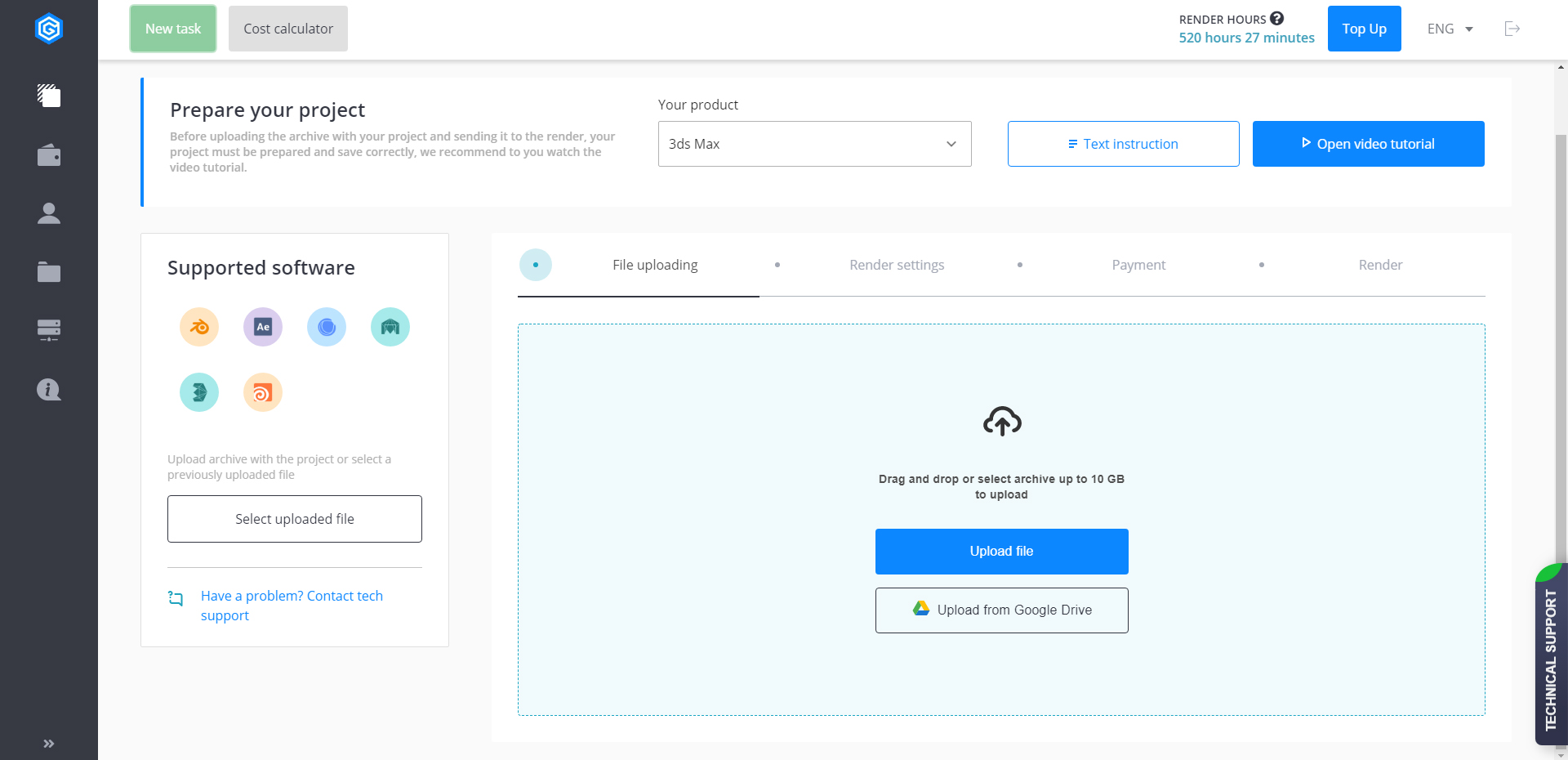This screenshot has width=1568, height=760.
Task: Click the Top Up button
Action: (1365, 29)
